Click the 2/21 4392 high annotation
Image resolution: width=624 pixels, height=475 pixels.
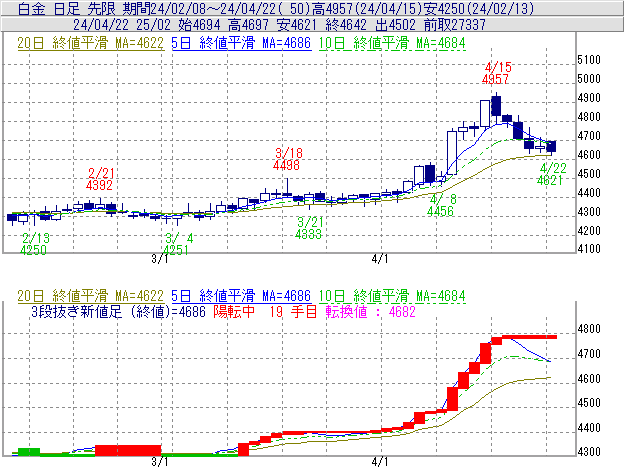pos(100,179)
